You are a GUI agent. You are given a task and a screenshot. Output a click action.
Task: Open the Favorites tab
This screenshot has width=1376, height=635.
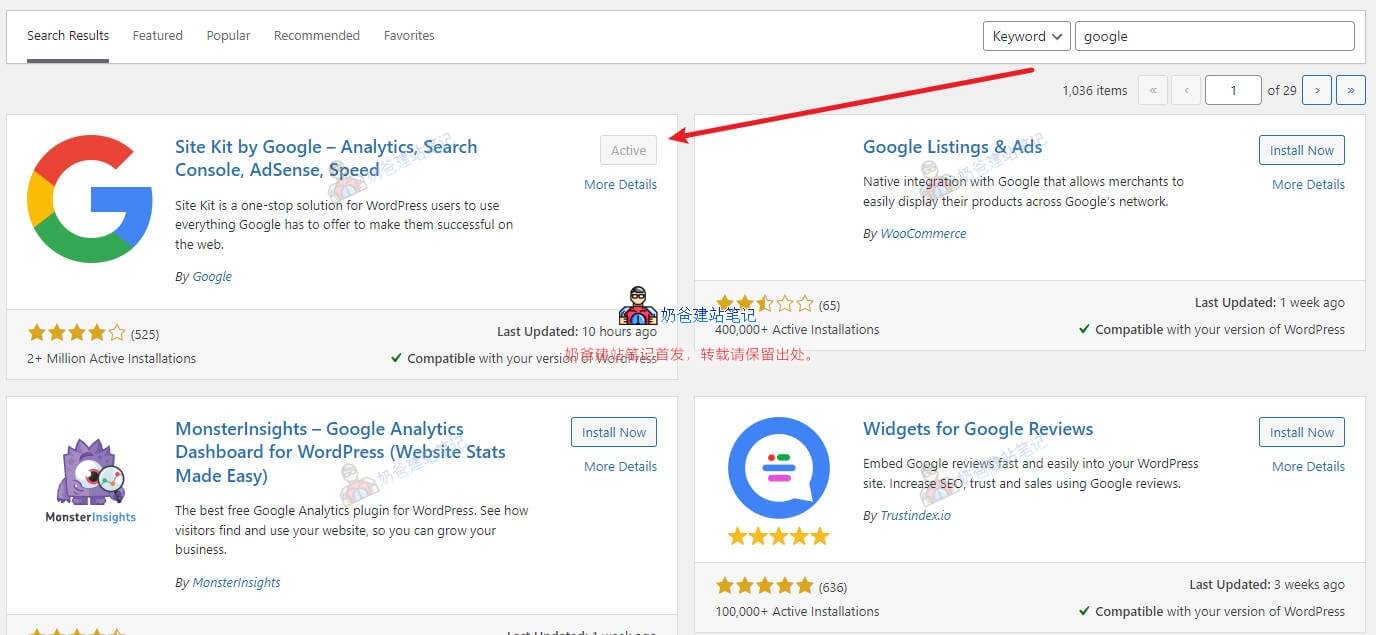[x=409, y=35]
